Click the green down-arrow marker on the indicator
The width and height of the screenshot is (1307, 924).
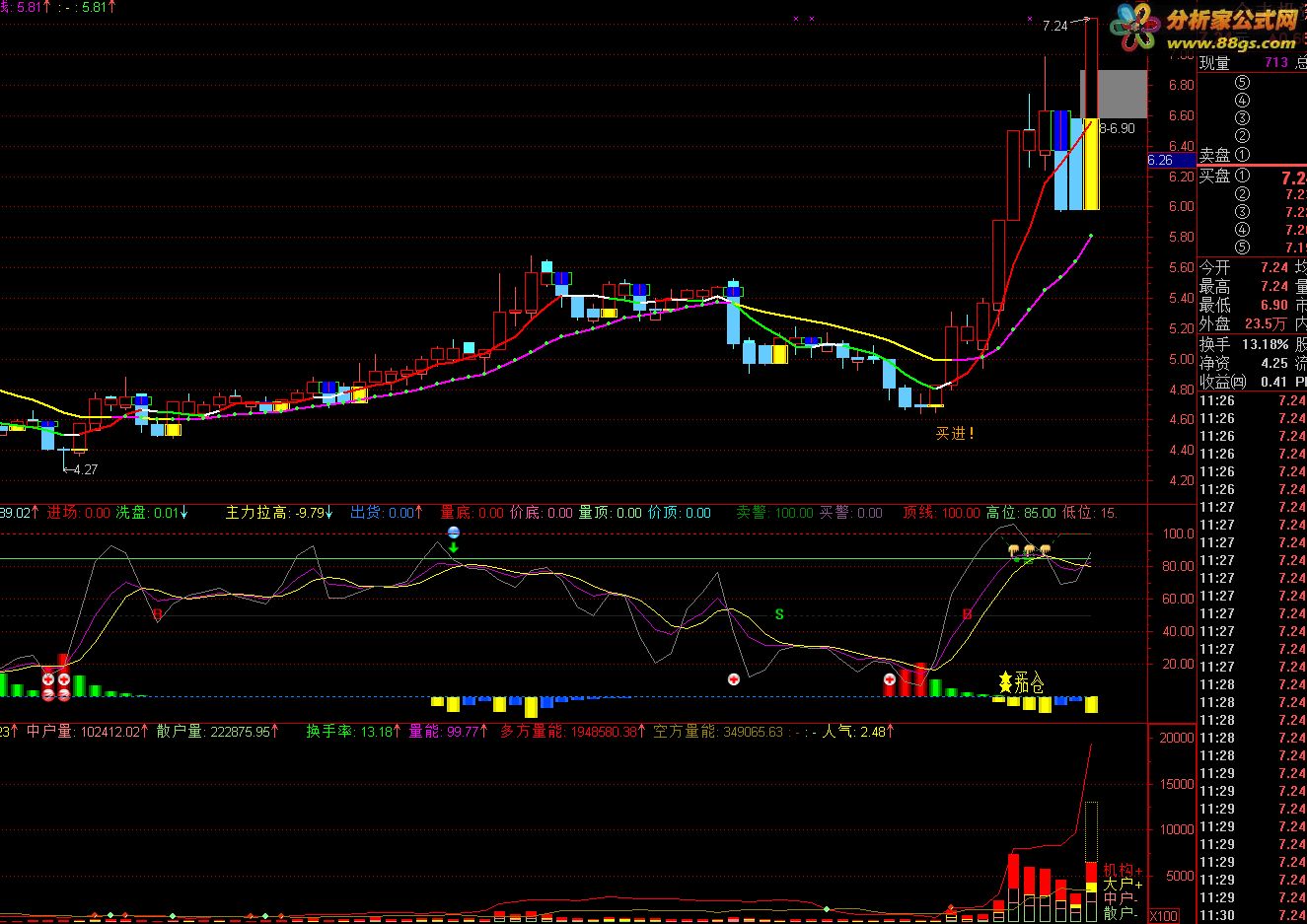click(453, 545)
